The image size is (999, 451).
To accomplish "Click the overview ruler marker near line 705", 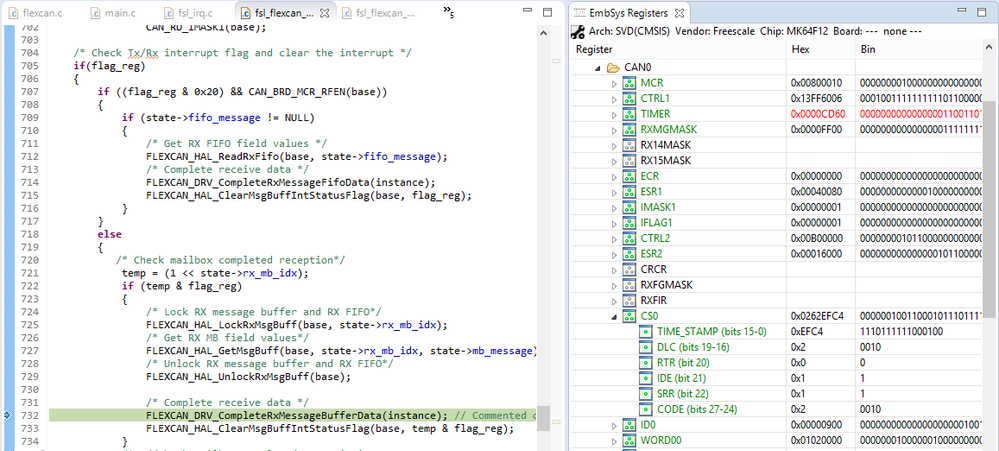I will [556, 61].
